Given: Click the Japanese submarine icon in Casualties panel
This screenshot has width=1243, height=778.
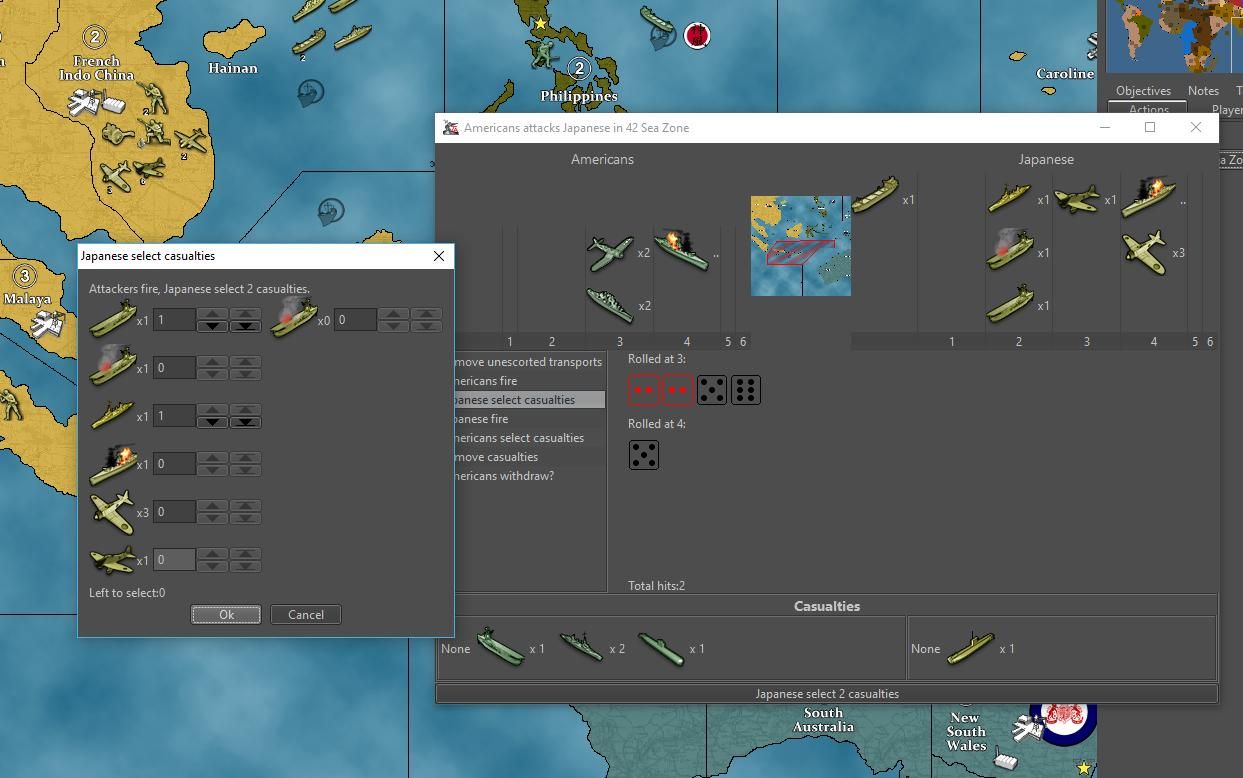Looking at the screenshot, I should (x=970, y=648).
